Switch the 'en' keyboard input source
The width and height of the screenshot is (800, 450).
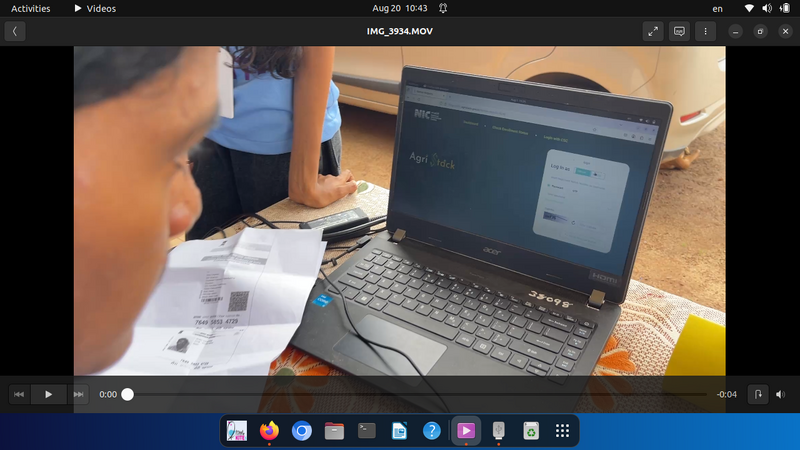click(717, 8)
